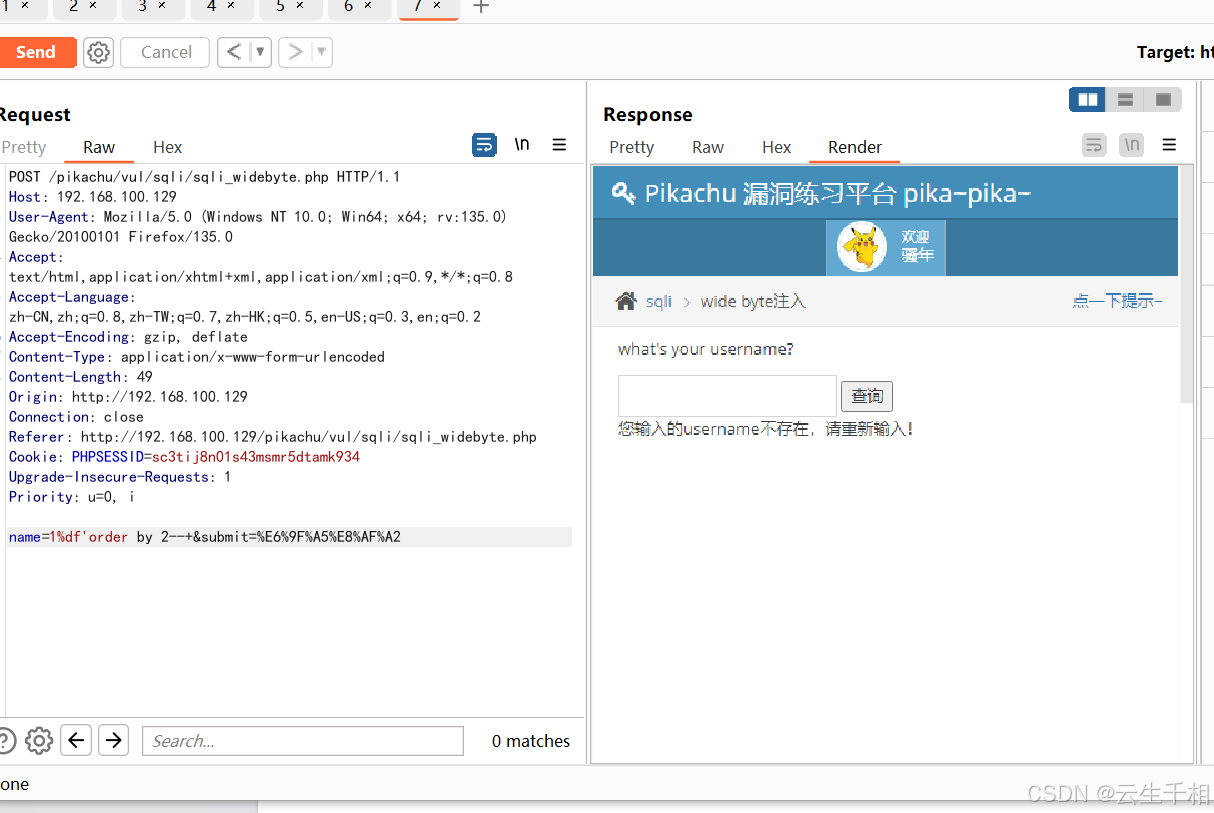Open request settings gear beside Send

[98, 52]
